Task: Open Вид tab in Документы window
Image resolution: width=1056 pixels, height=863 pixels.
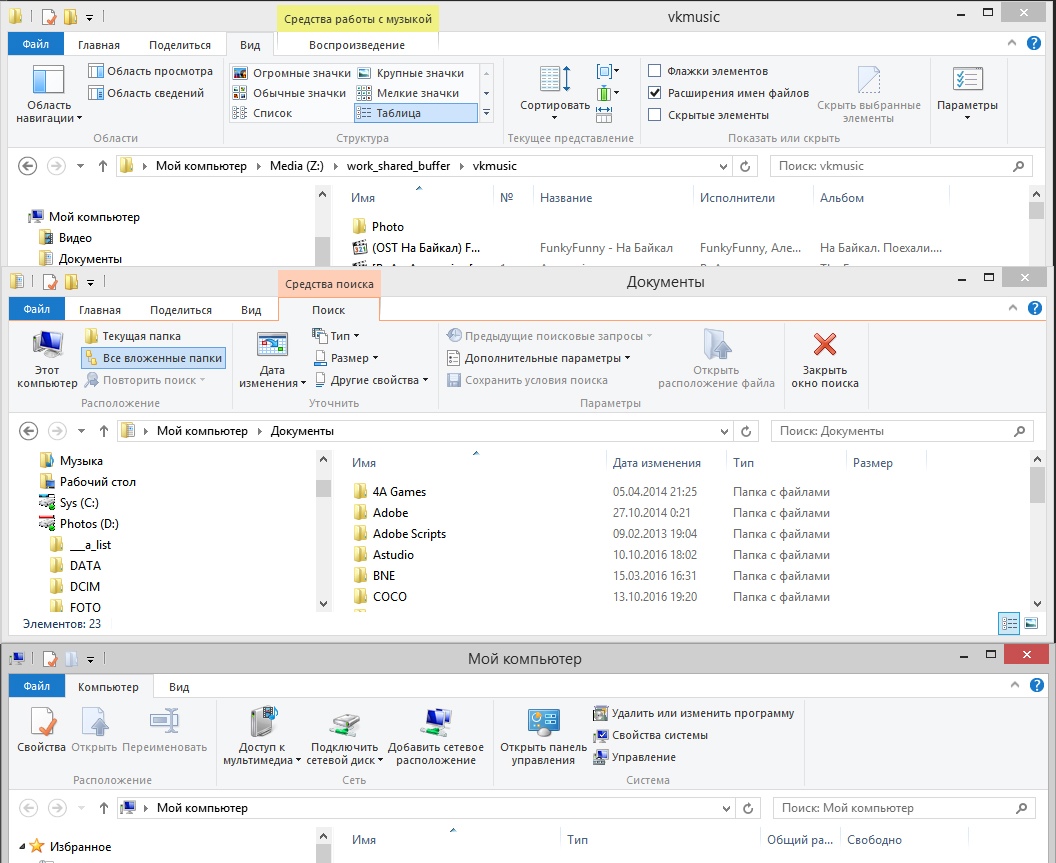Action: tap(251, 310)
